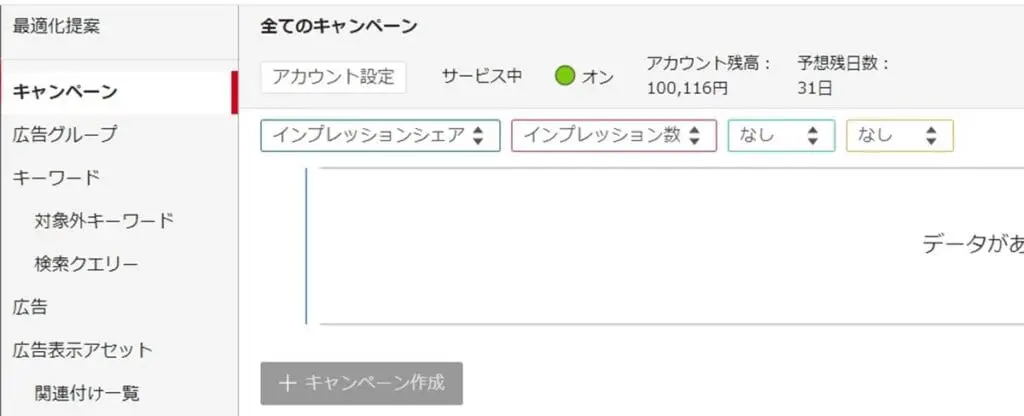The height and width of the screenshot is (416, 1024).
Task: Open the インプレッションシェア metric dropdown
Action: coord(380,136)
